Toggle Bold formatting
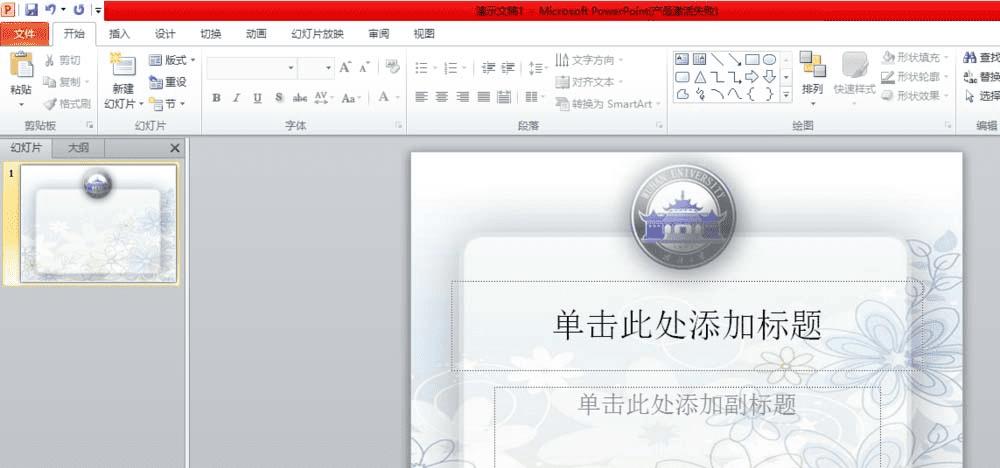Viewport: 1000px width, 468px height. pyautogui.click(x=216, y=98)
